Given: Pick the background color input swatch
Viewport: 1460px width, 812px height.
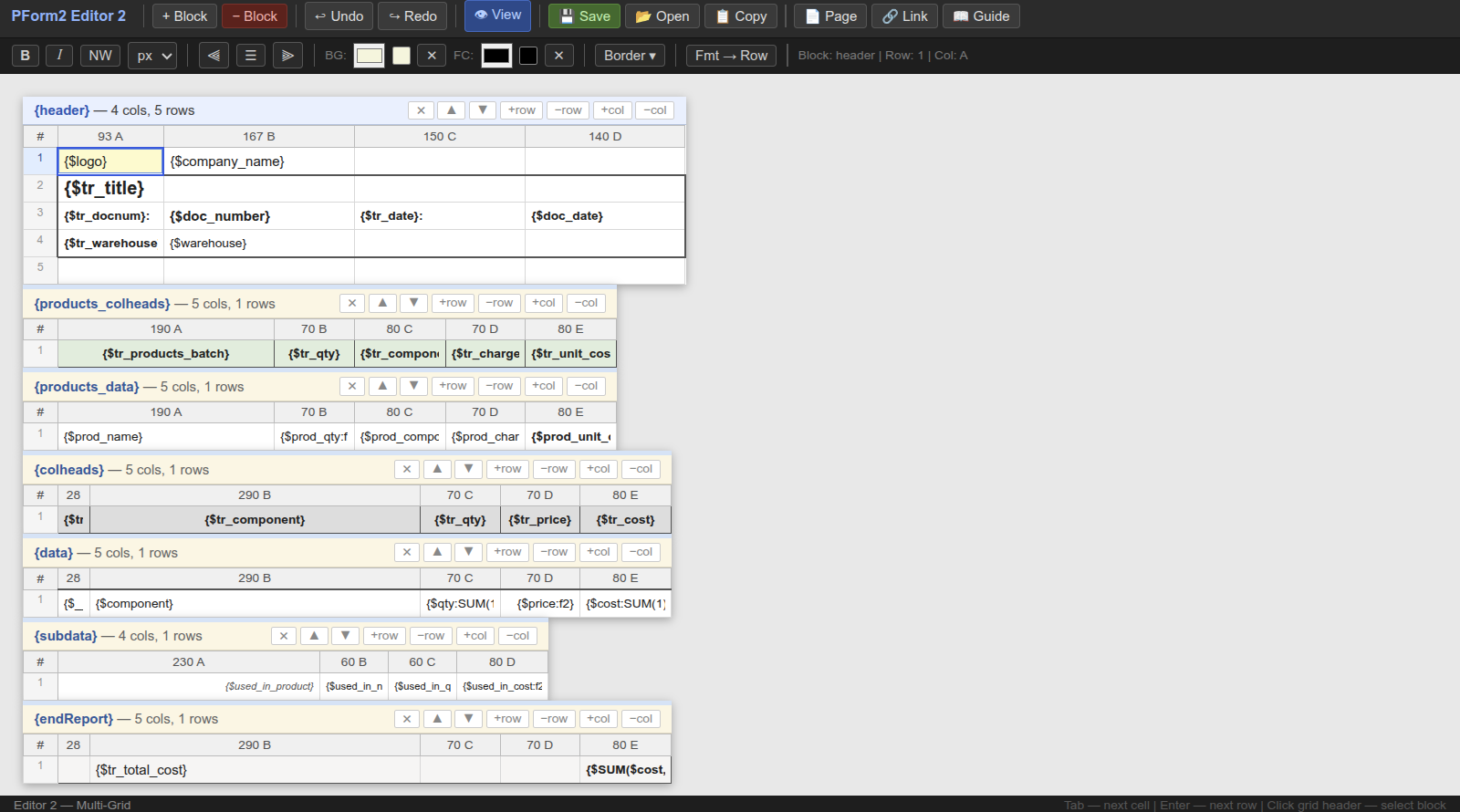Looking at the screenshot, I should [369, 56].
